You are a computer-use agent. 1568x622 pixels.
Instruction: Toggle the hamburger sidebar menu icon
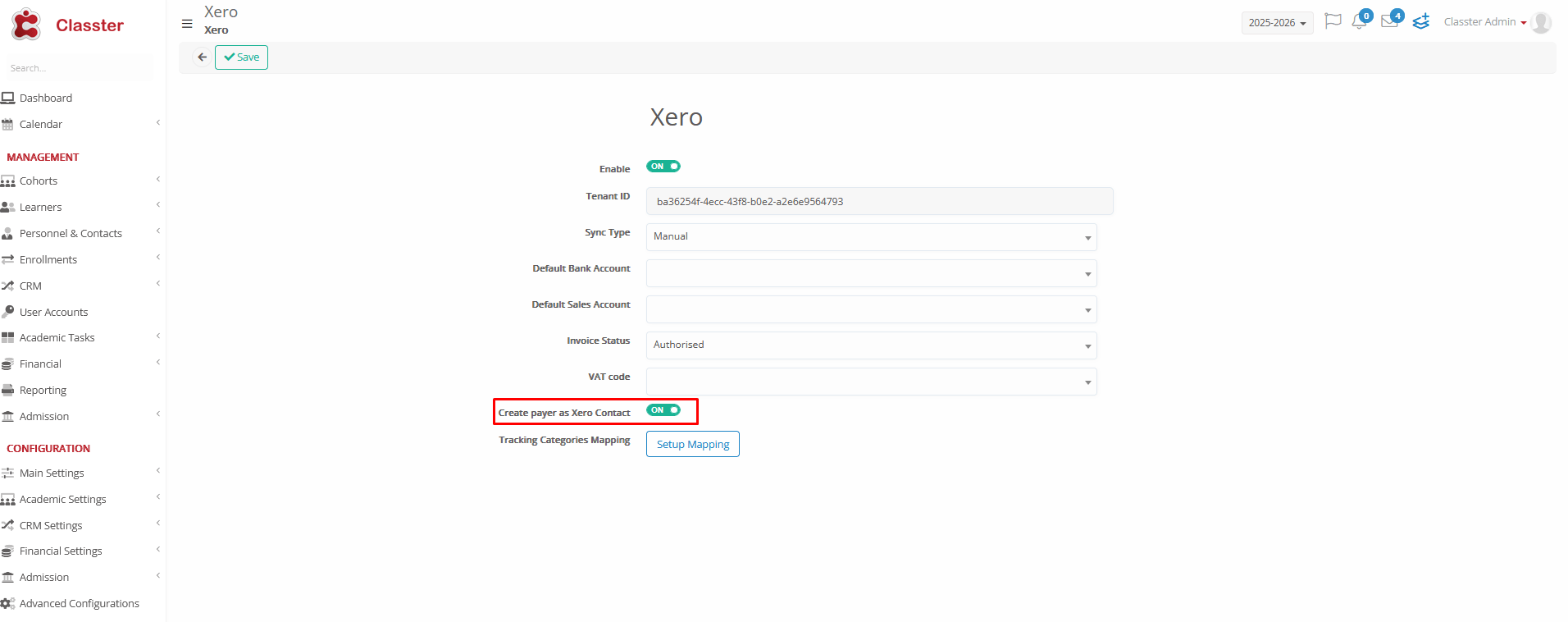click(187, 24)
